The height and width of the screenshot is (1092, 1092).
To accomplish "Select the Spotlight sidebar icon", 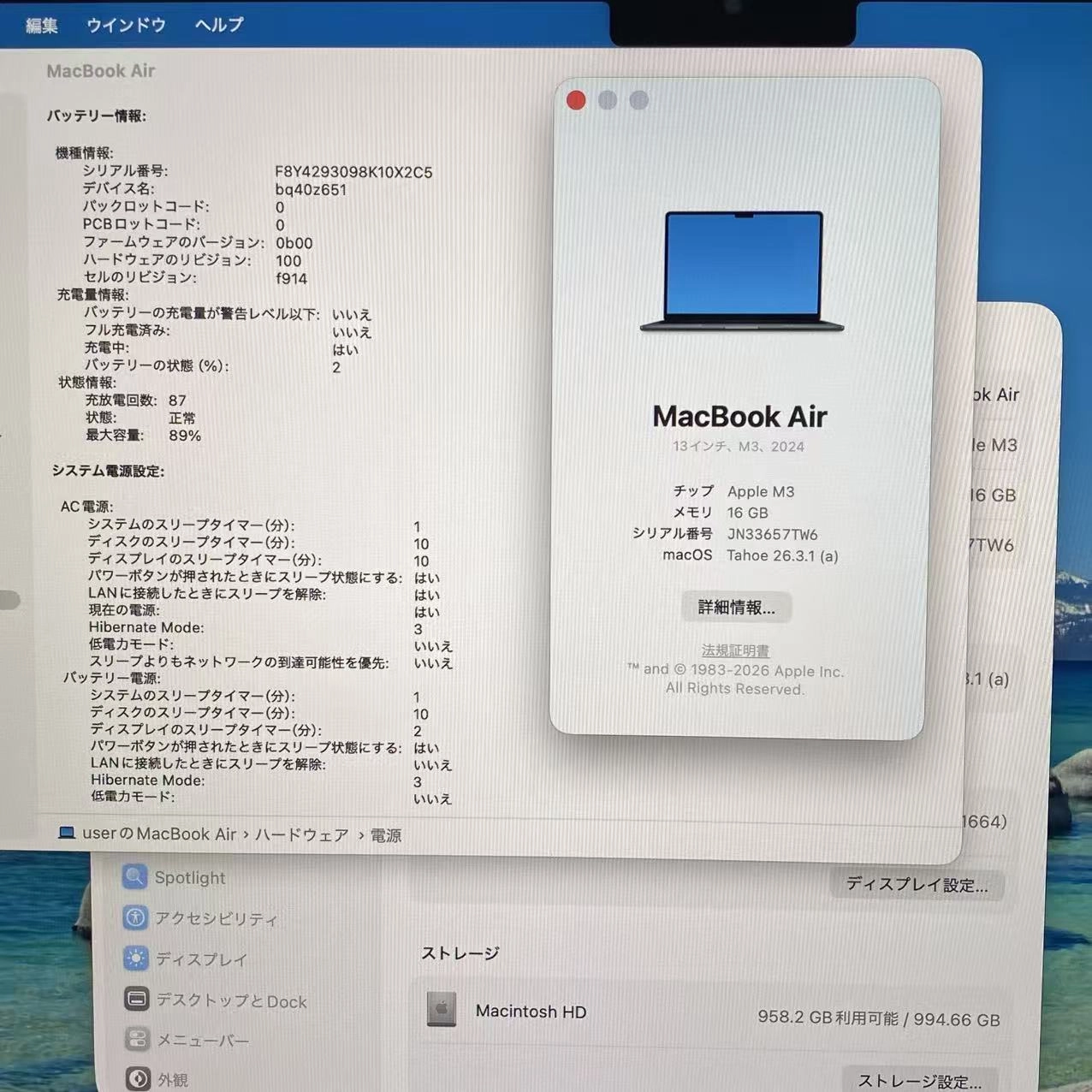I will [x=134, y=876].
